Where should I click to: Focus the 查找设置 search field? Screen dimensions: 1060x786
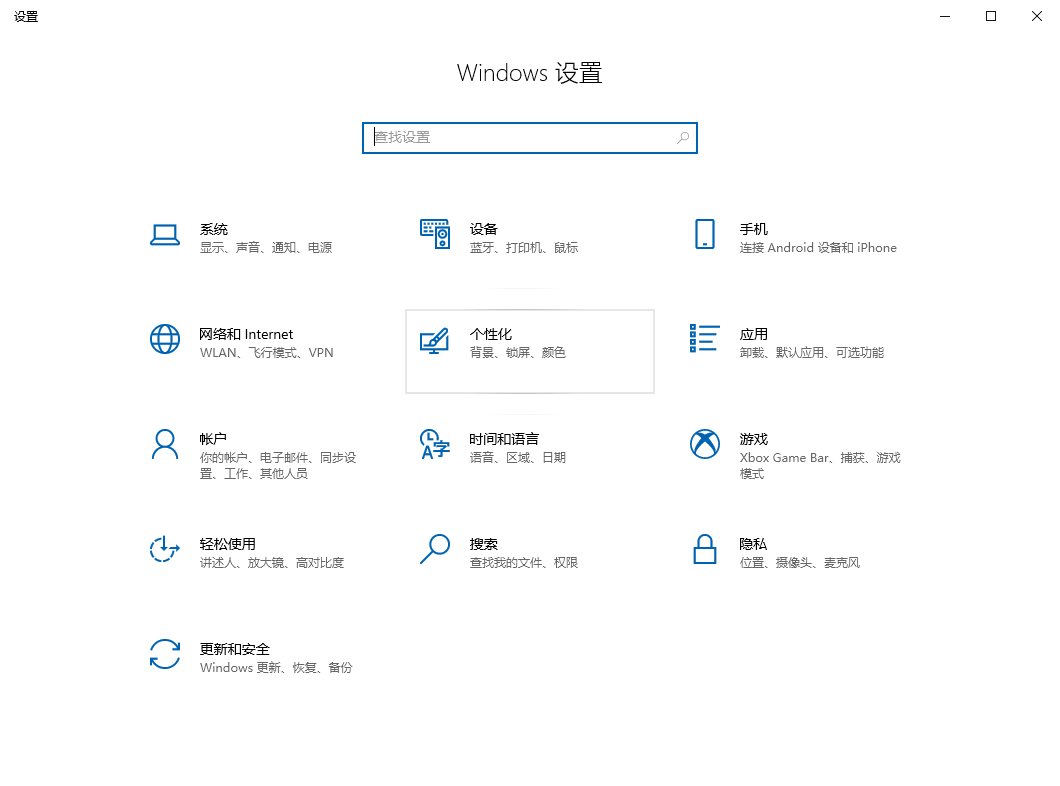518,138
